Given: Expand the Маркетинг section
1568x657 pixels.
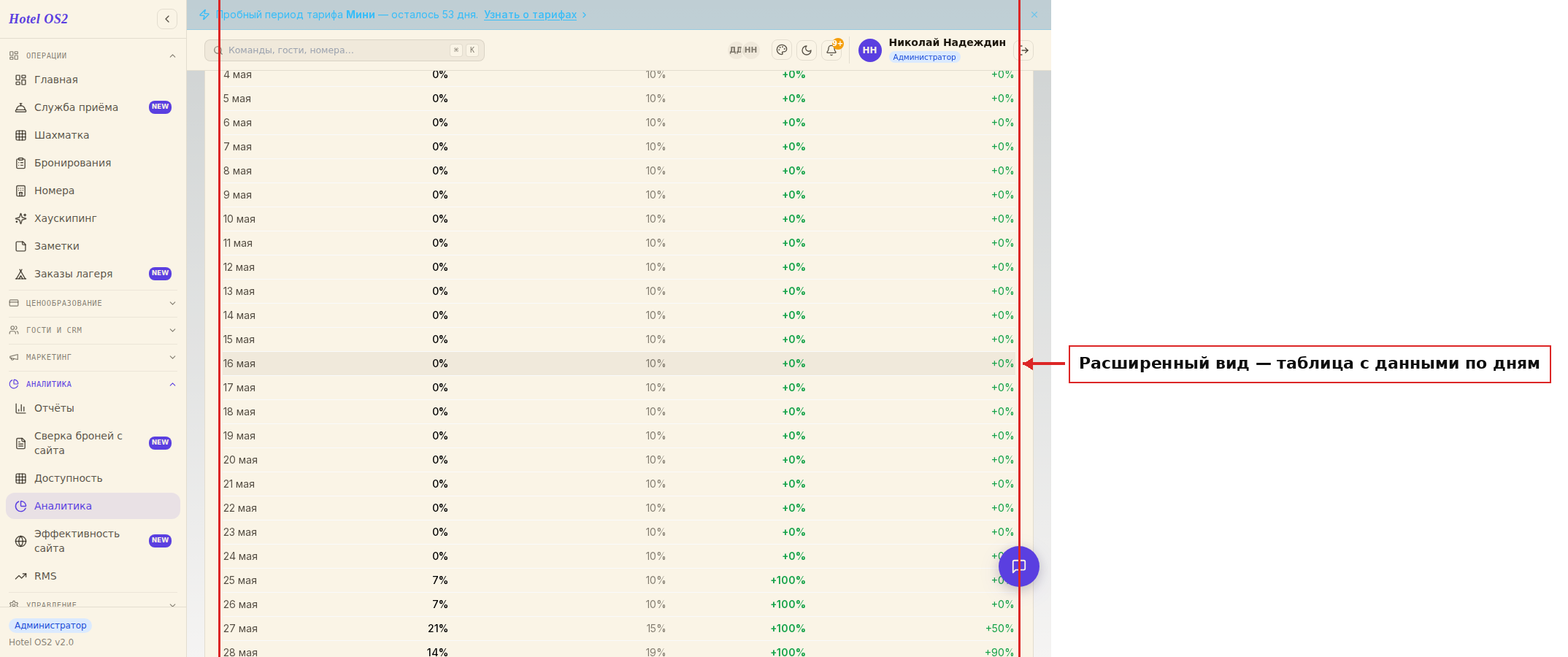Looking at the screenshot, I should coord(93,357).
